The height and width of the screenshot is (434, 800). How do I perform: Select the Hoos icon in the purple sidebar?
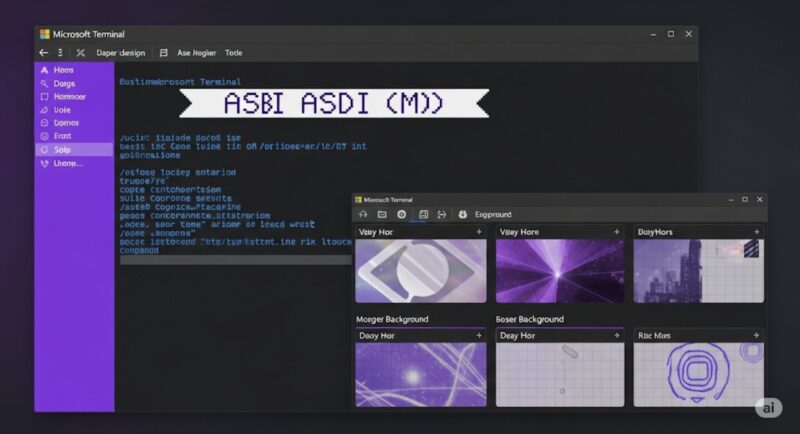pos(44,70)
